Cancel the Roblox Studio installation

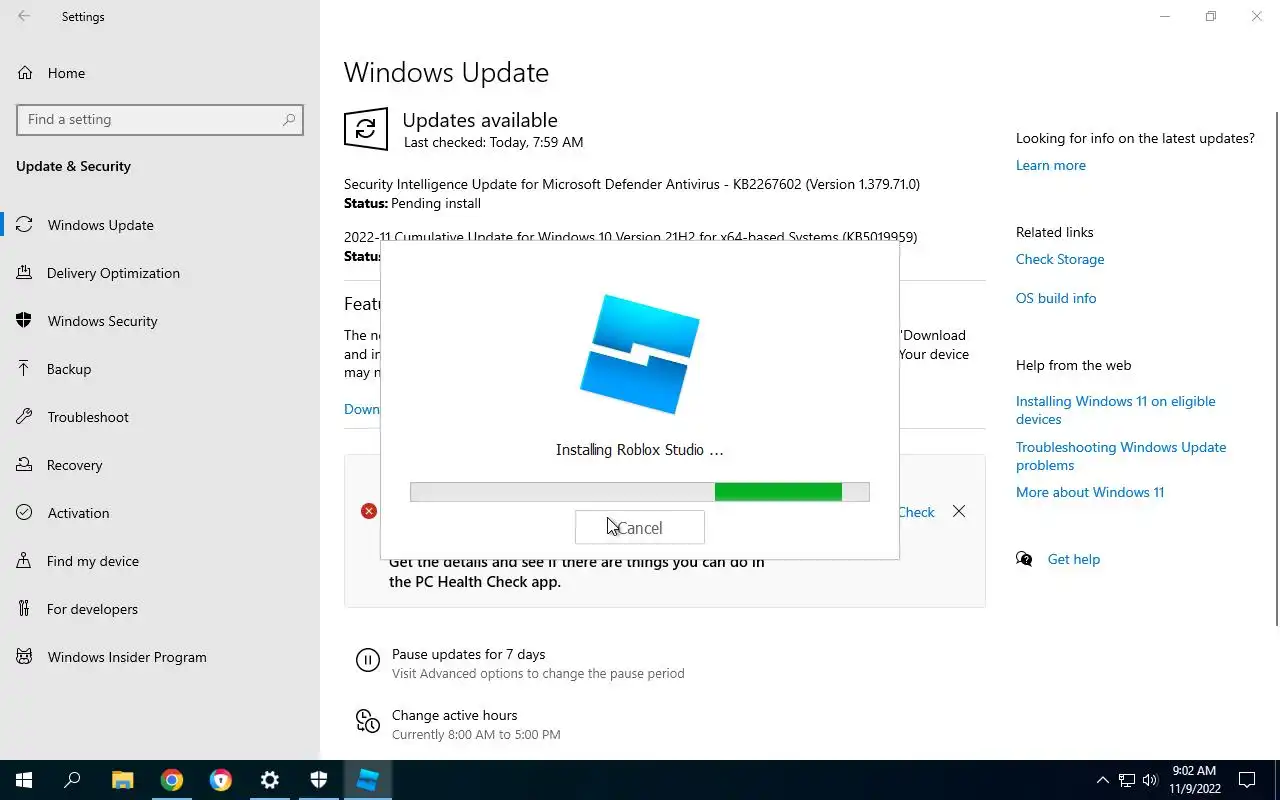(x=640, y=528)
